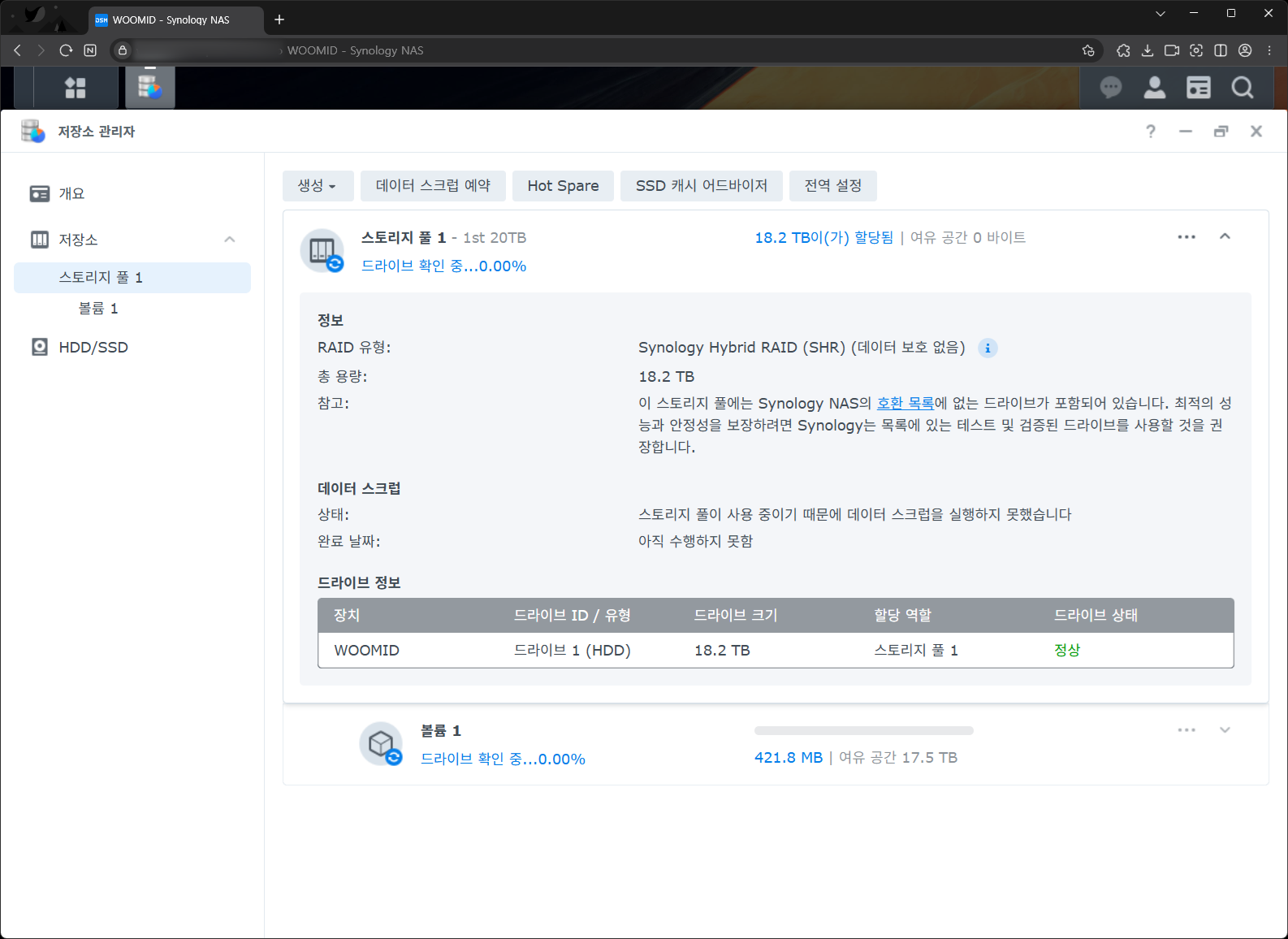Expand the 볼륨 1 panel chevron
Image resolution: width=1288 pixels, height=939 pixels.
coord(1225,729)
